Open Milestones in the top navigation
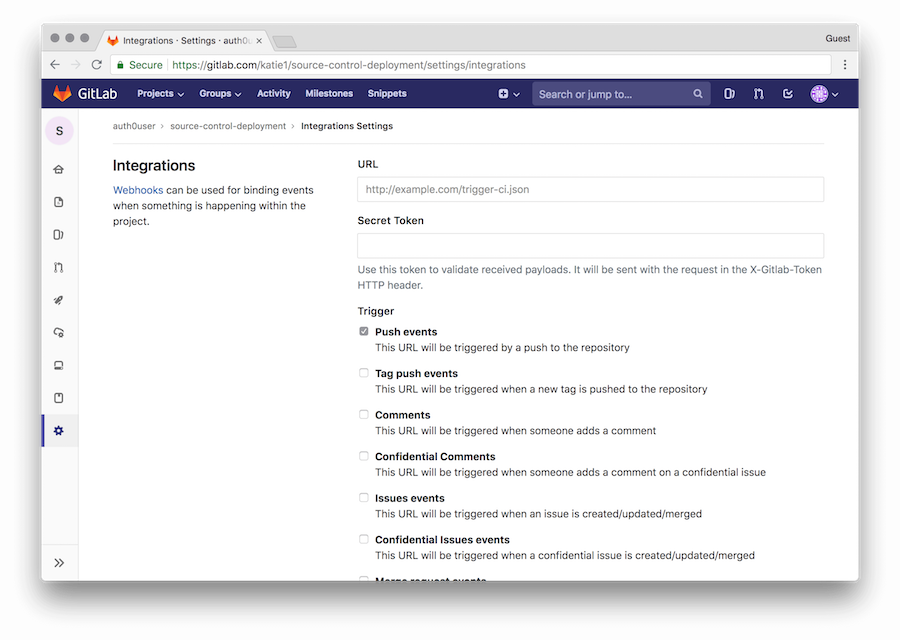This screenshot has height=640, width=900. [329, 94]
